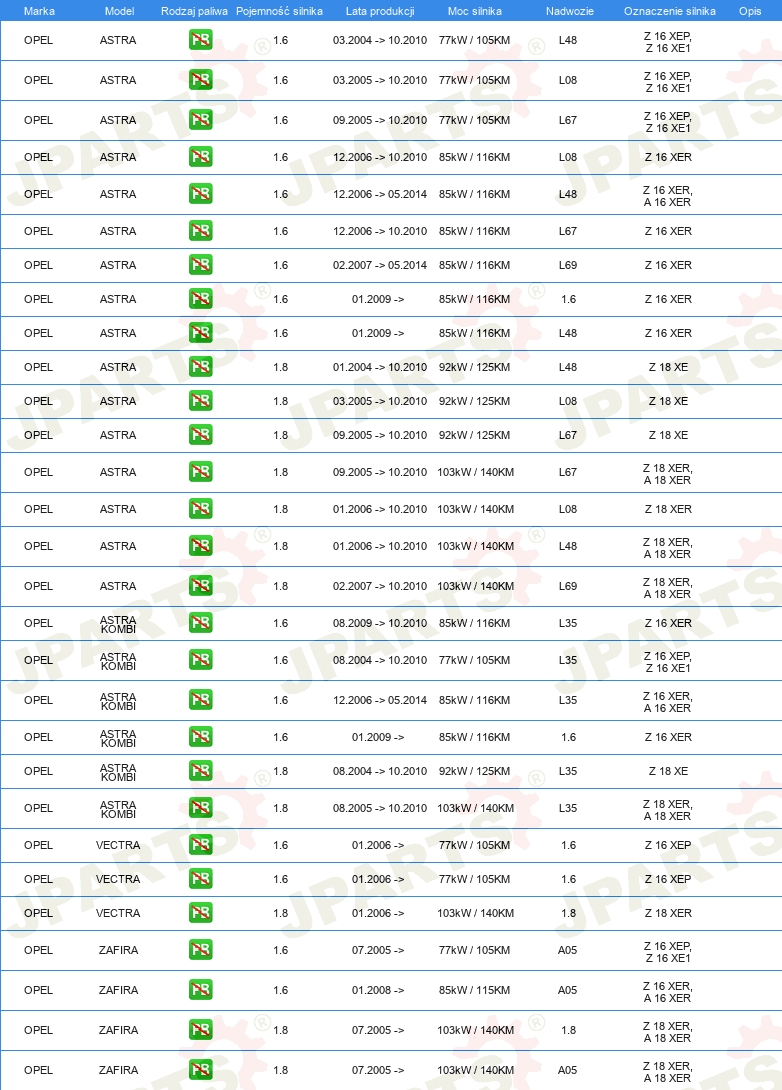Select ZAFIRA model in 01.2008 row

point(118,990)
